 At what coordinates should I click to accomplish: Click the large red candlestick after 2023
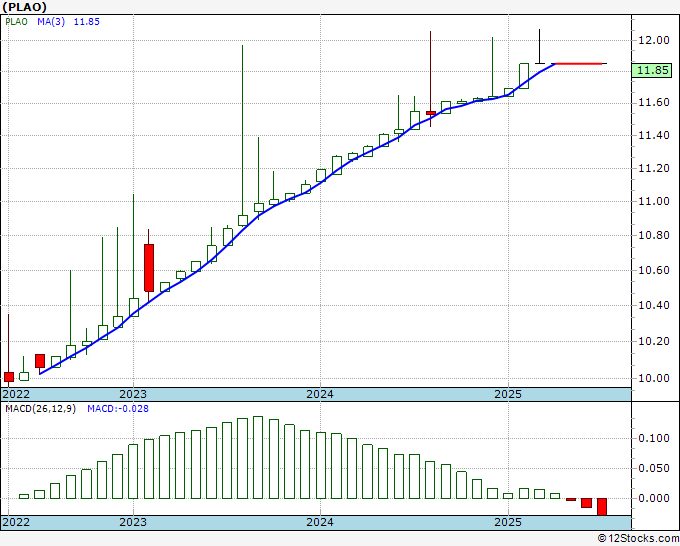point(149,268)
